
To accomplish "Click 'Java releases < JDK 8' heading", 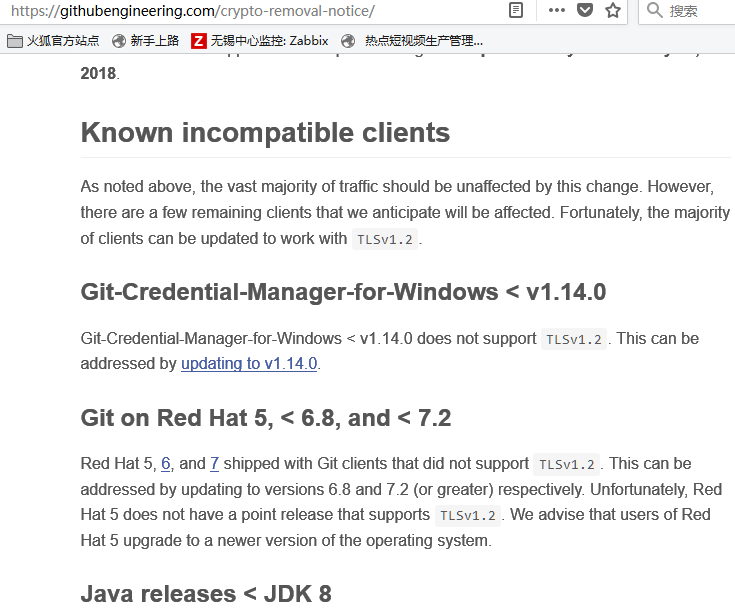I will [x=205, y=594].
